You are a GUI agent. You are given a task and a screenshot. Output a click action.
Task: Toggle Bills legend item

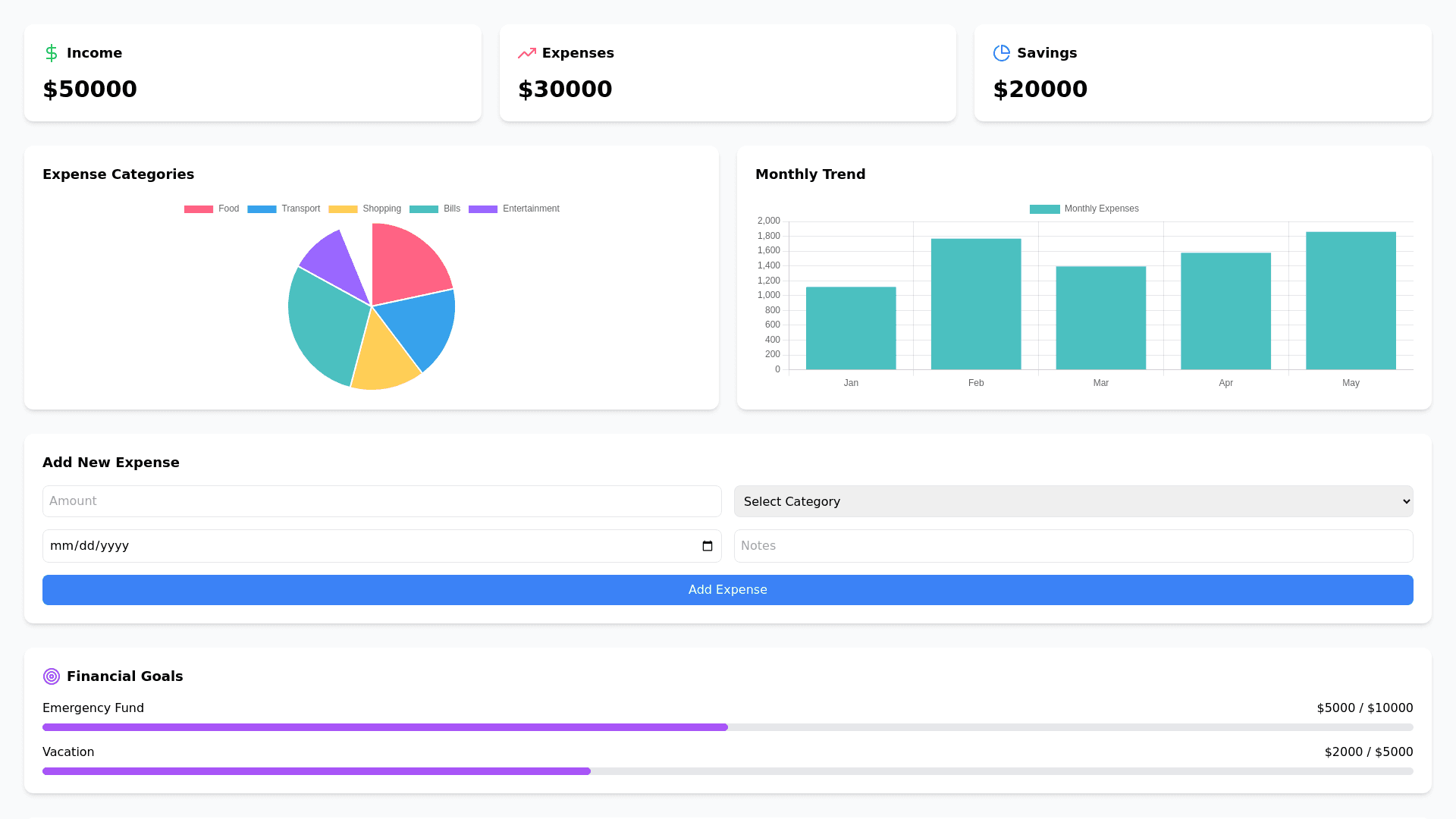(435, 209)
